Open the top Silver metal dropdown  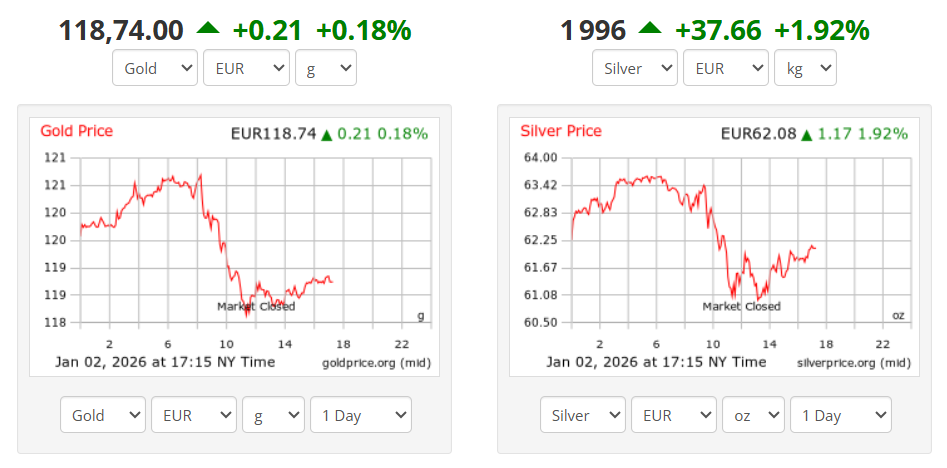click(636, 69)
